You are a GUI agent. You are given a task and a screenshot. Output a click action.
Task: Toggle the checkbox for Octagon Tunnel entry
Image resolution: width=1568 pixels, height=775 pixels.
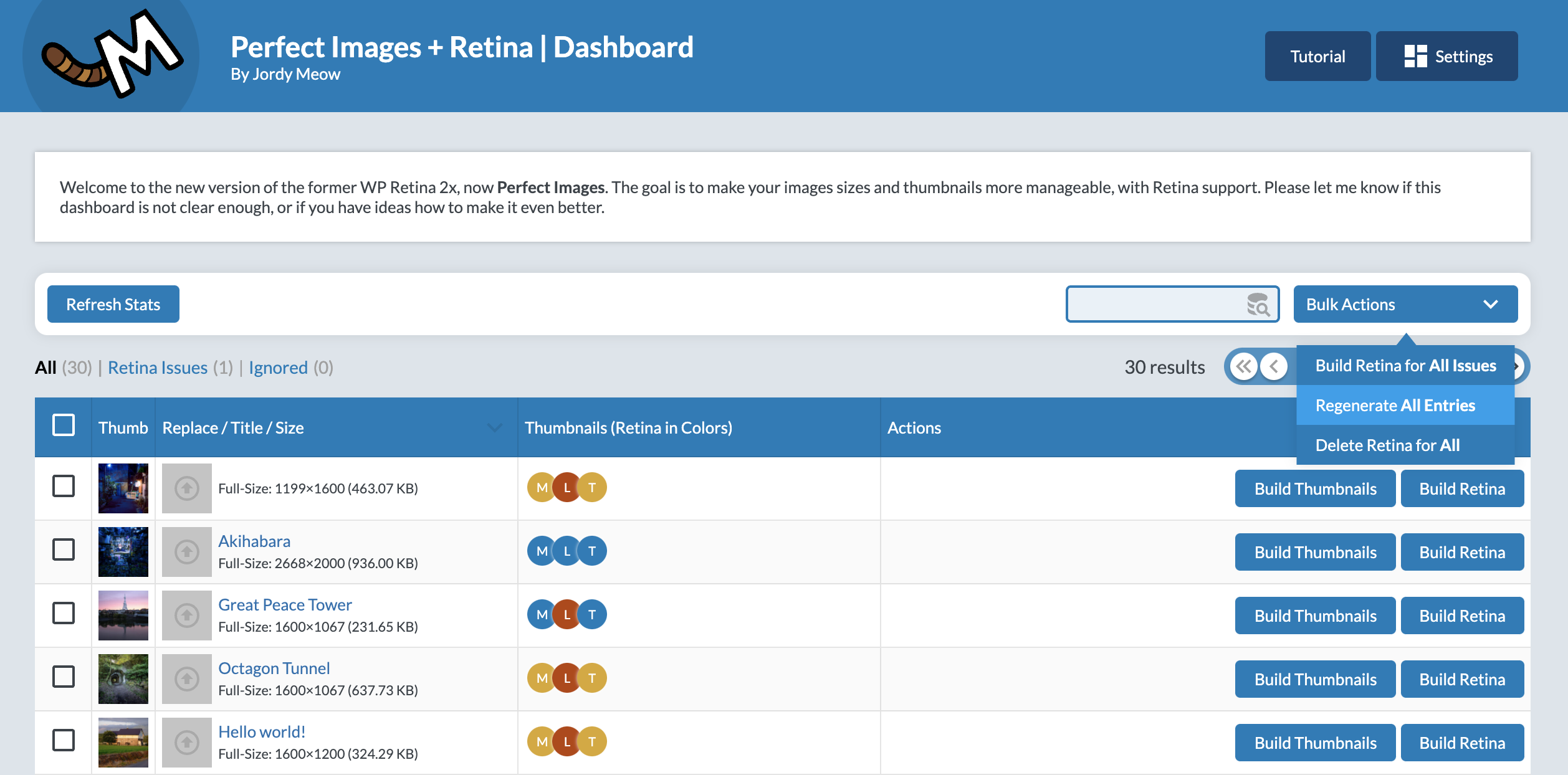point(63,678)
